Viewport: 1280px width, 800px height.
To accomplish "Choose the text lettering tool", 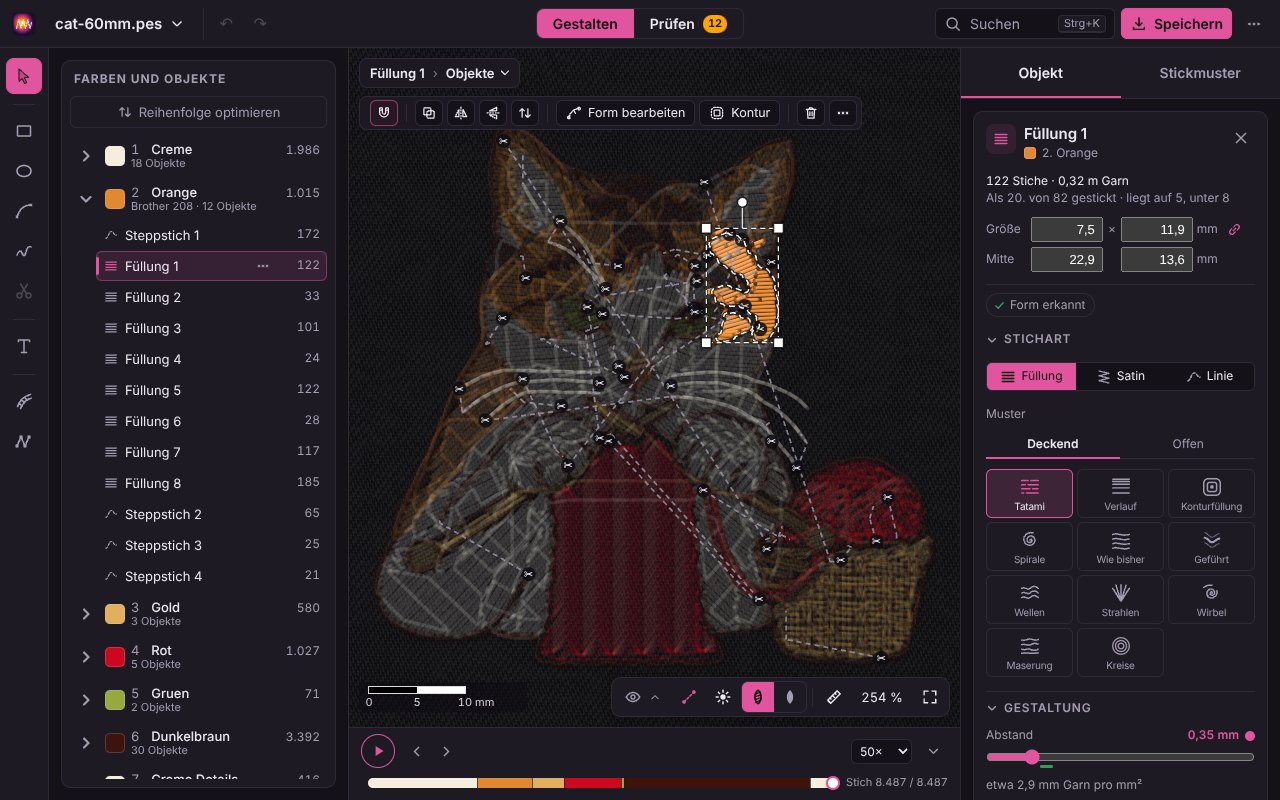I will [x=24, y=347].
